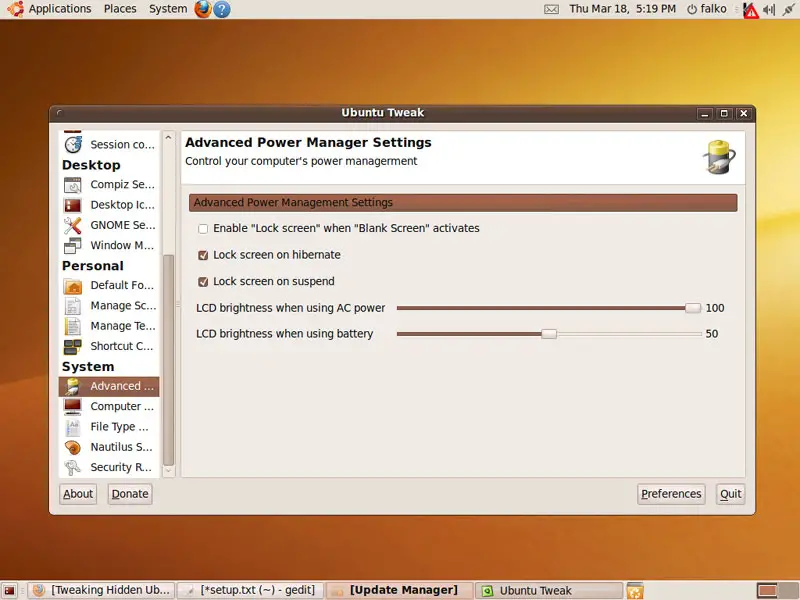This screenshot has width=800, height=600.
Task: Click the About button
Action: (x=78, y=494)
